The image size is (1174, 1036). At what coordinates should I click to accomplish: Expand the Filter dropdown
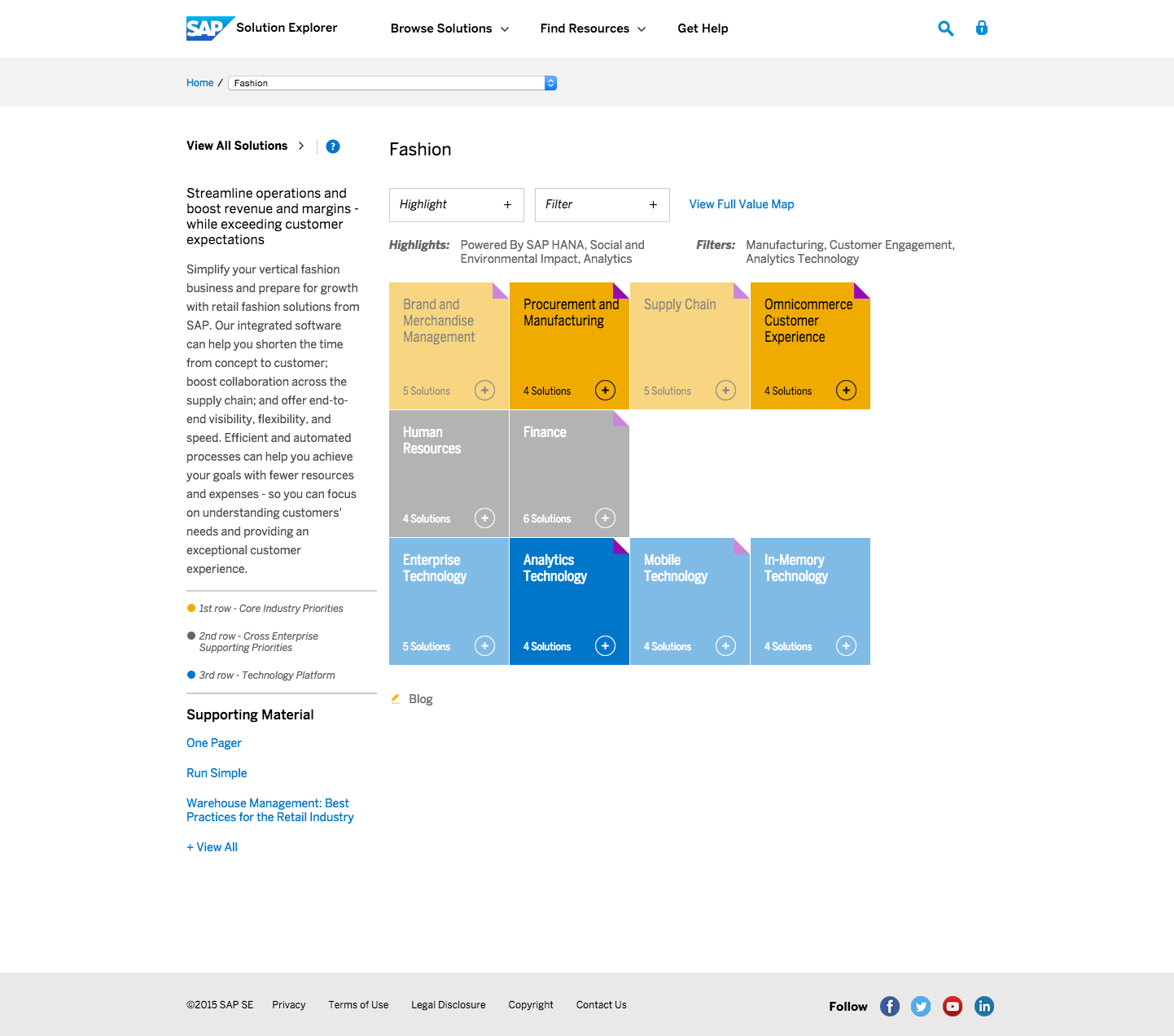pyautogui.click(x=602, y=205)
